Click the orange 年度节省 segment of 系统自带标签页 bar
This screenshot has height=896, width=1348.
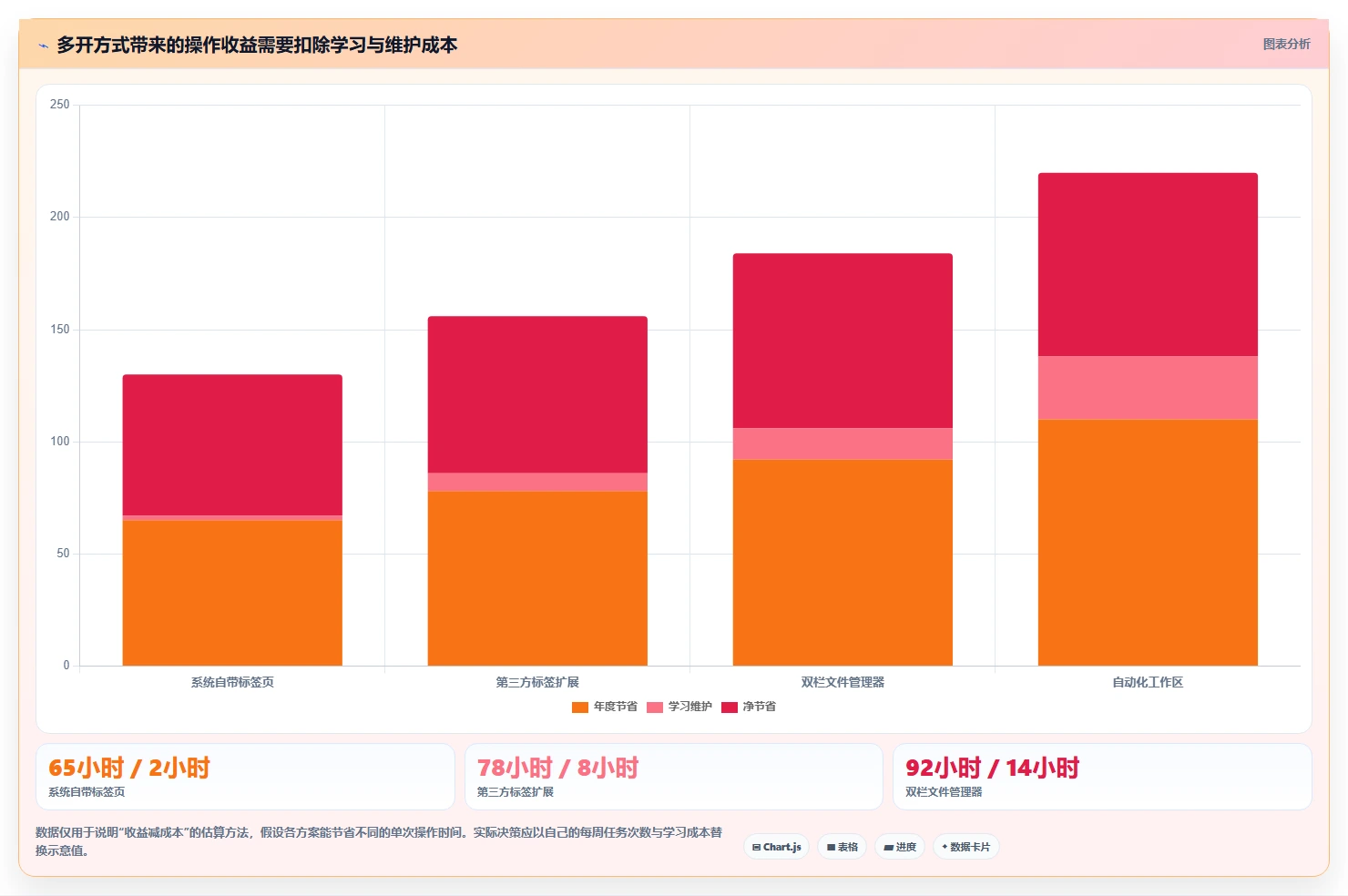(232, 593)
